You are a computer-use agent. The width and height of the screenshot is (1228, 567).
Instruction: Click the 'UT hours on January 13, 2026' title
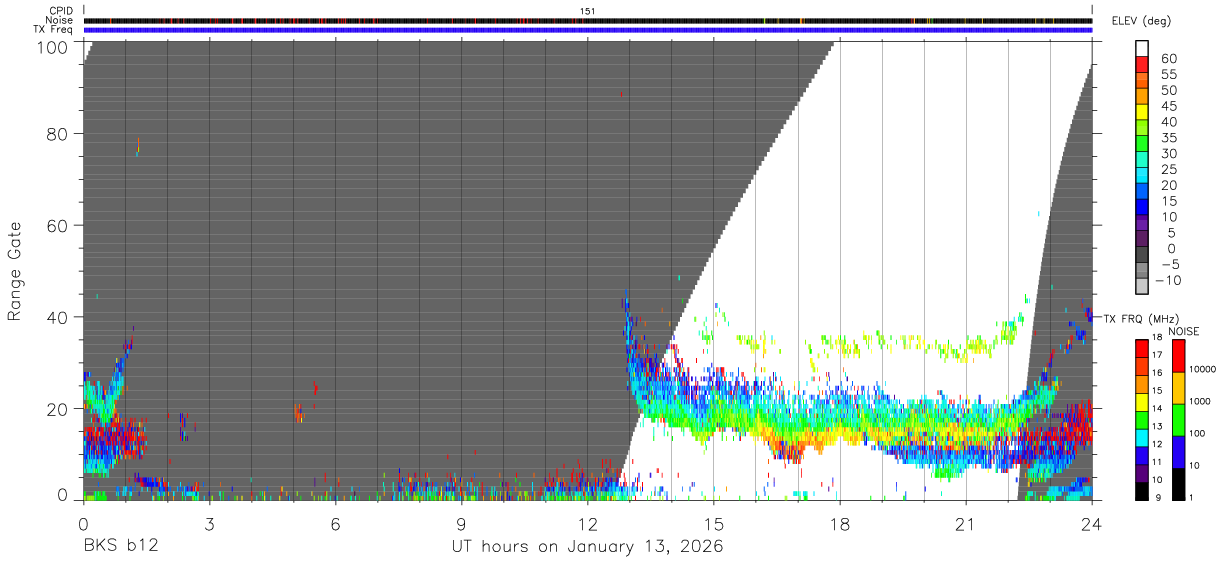586,547
